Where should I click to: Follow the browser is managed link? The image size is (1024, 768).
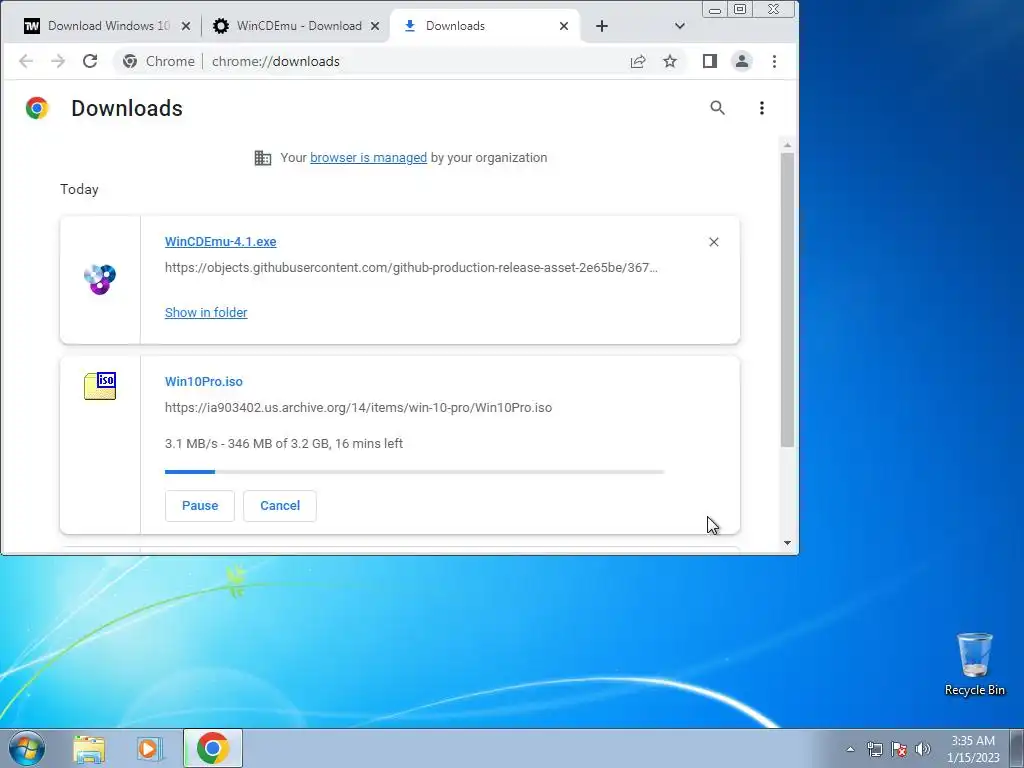tap(368, 158)
